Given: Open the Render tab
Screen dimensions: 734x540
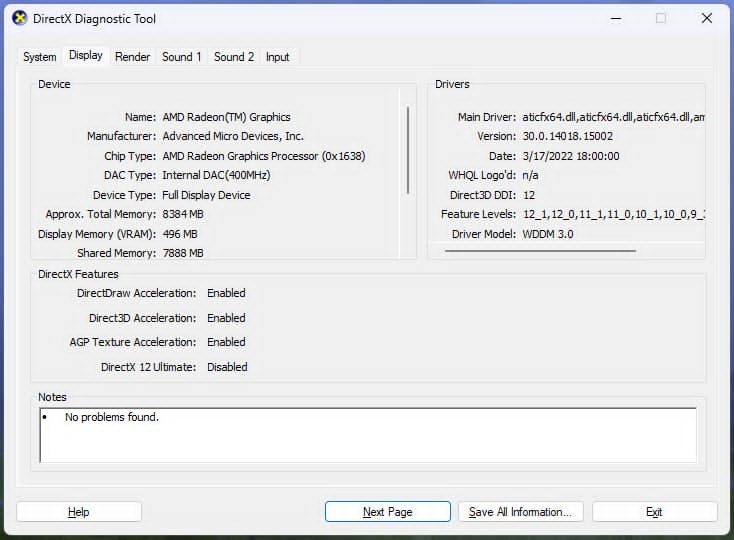Looking at the screenshot, I should [x=132, y=57].
